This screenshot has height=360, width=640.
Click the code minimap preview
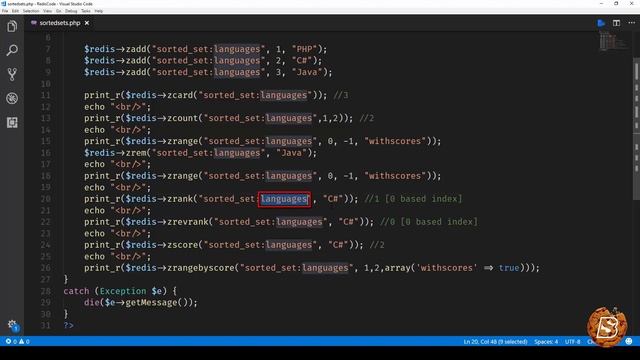click(x=613, y=41)
